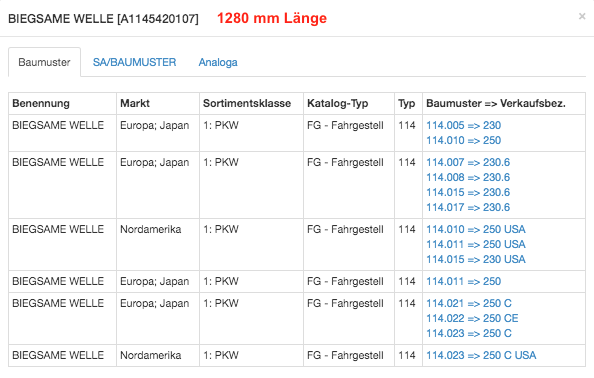Click link 114.015 => 230.6
594x378 pixels.
coord(468,192)
